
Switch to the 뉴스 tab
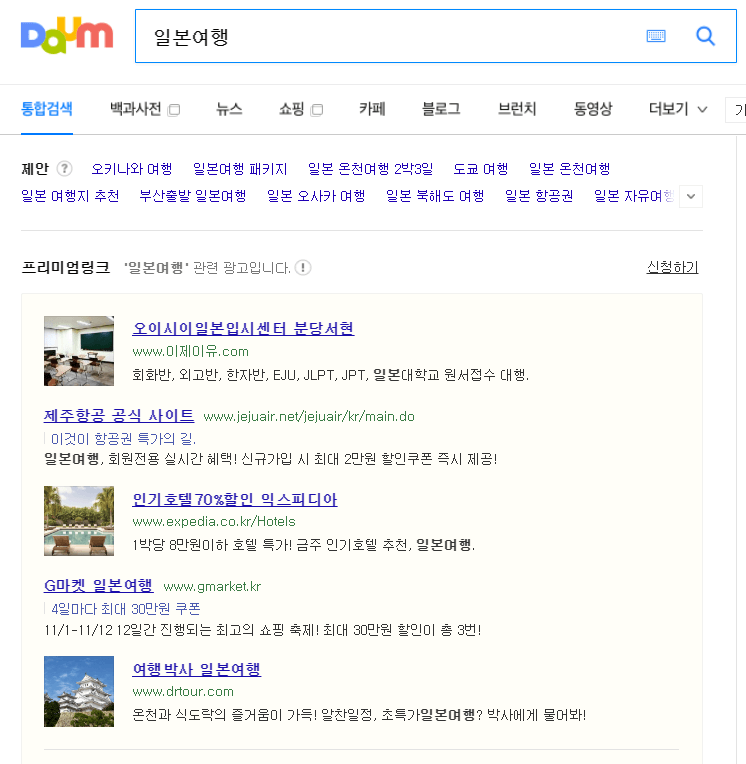[x=229, y=109]
